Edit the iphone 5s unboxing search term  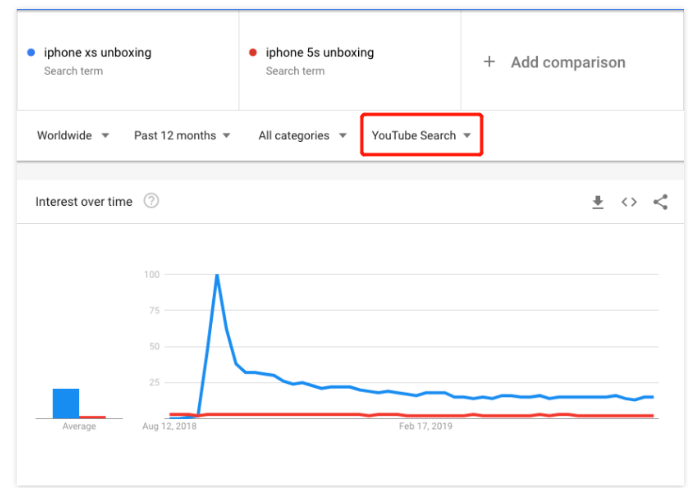tap(320, 52)
